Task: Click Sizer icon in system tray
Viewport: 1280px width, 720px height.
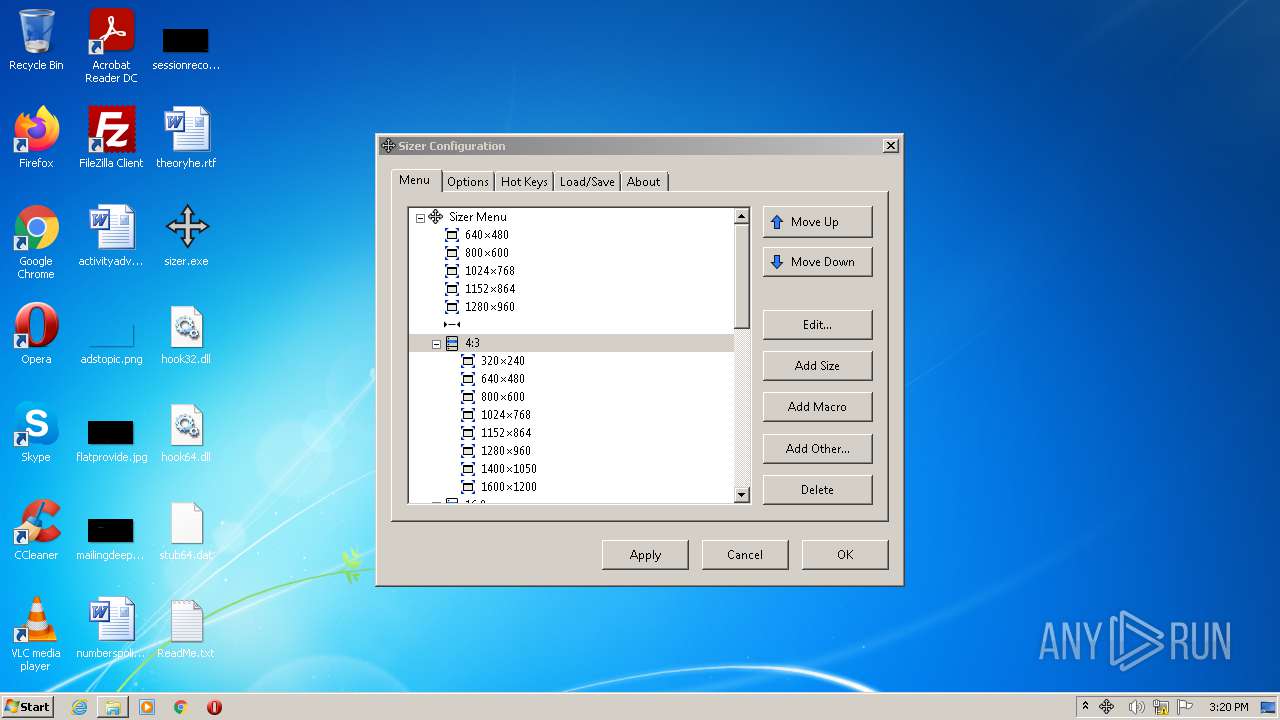Action: (x=1107, y=707)
